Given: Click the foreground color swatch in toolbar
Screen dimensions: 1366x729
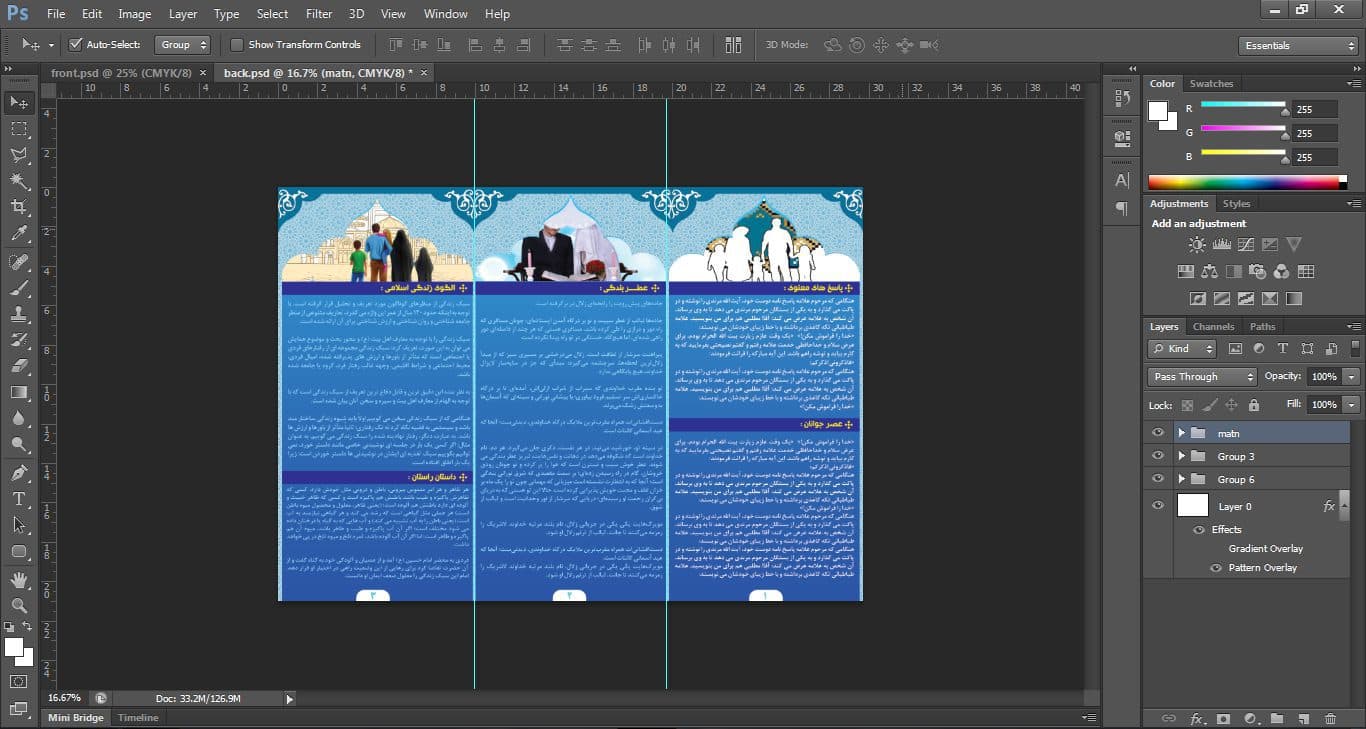Looking at the screenshot, I should click(14, 647).
